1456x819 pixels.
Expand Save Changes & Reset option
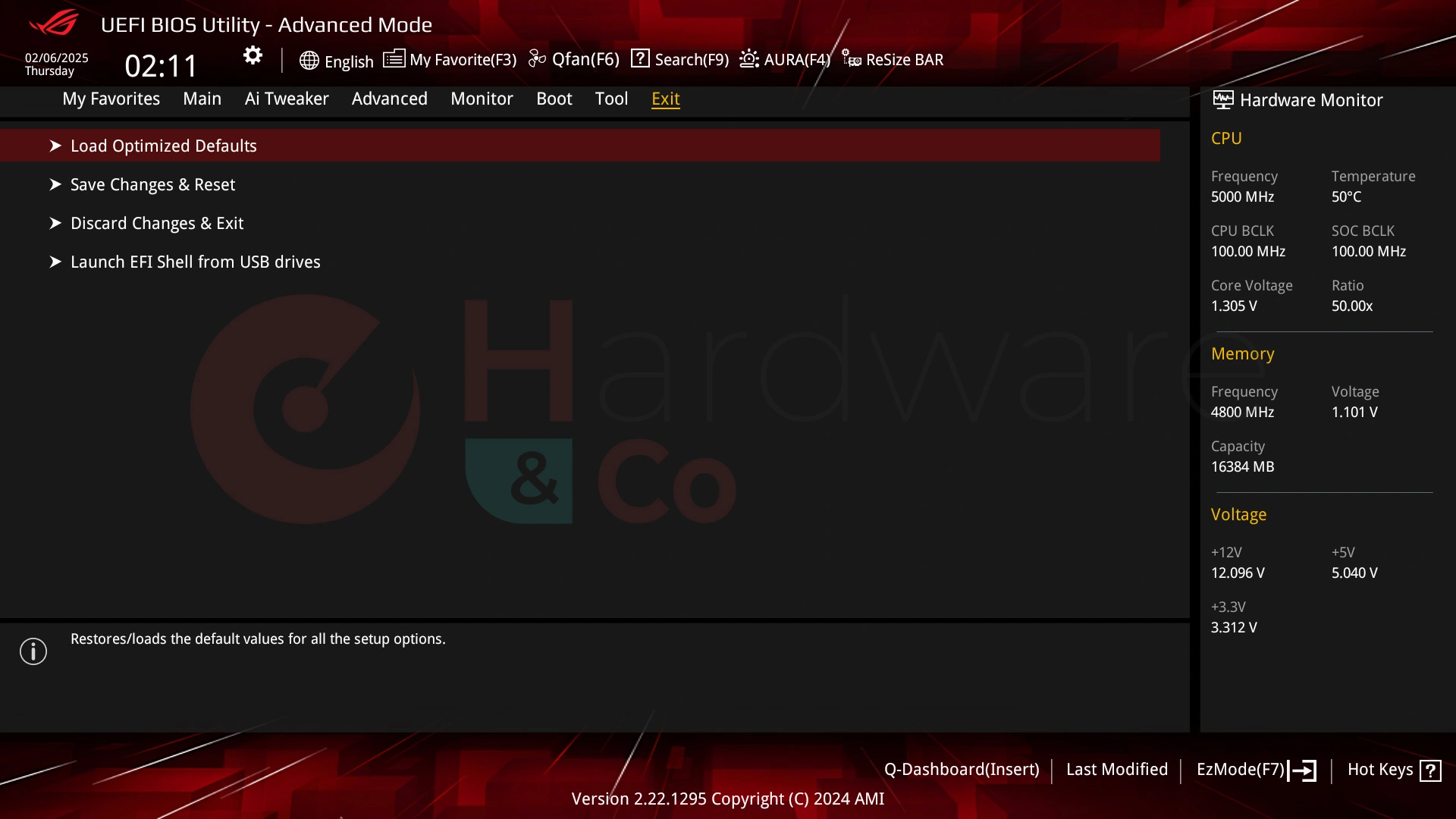(57, 184)
